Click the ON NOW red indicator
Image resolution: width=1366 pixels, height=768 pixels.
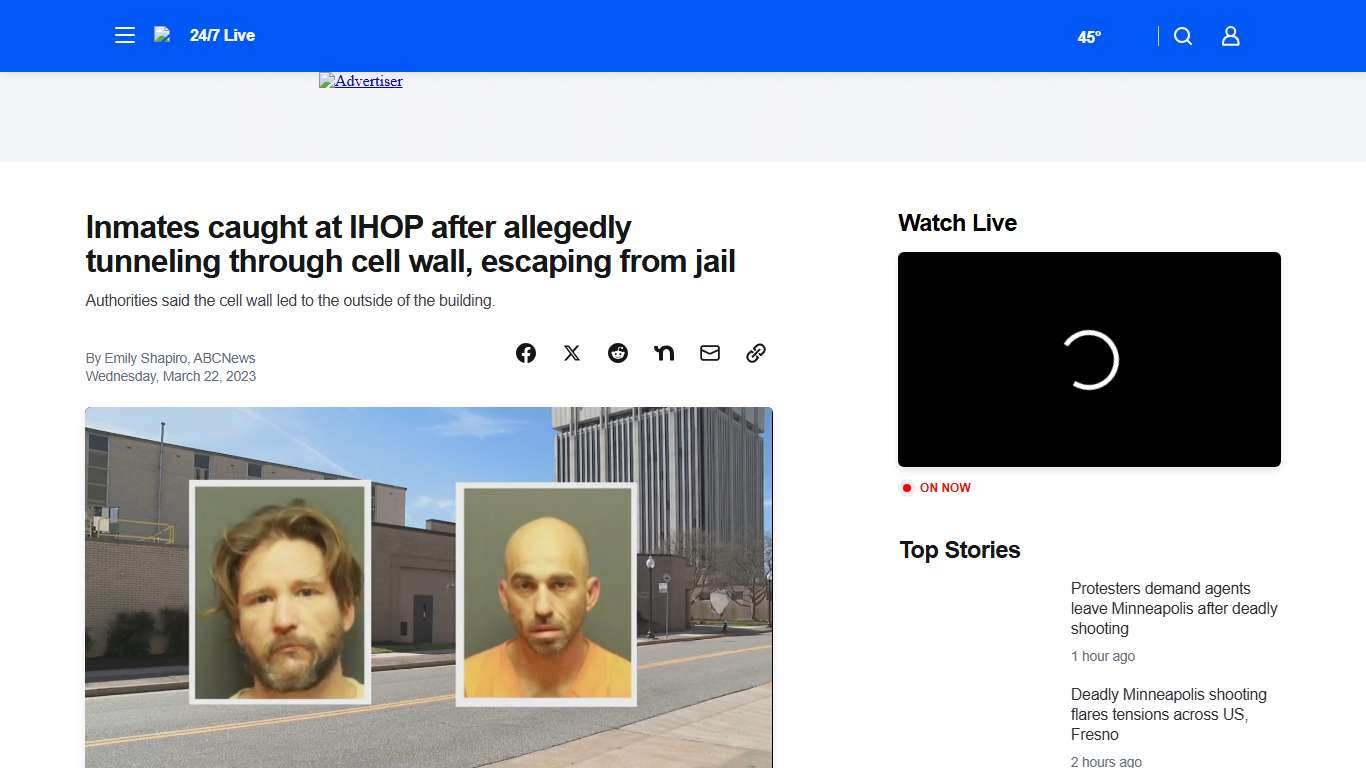click(x=935, y=487)
